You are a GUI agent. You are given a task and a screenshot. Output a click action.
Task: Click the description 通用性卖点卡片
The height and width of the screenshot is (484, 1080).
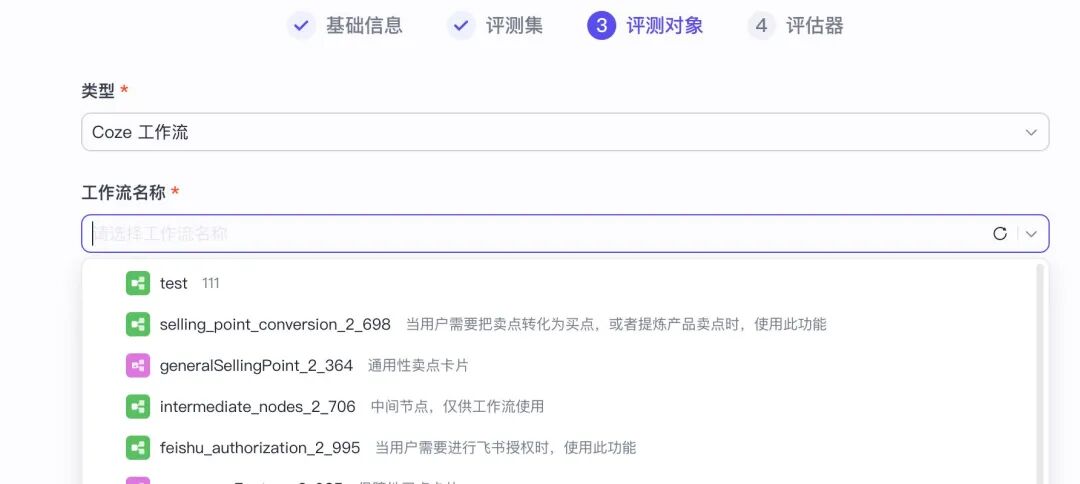tap(418, 366)
